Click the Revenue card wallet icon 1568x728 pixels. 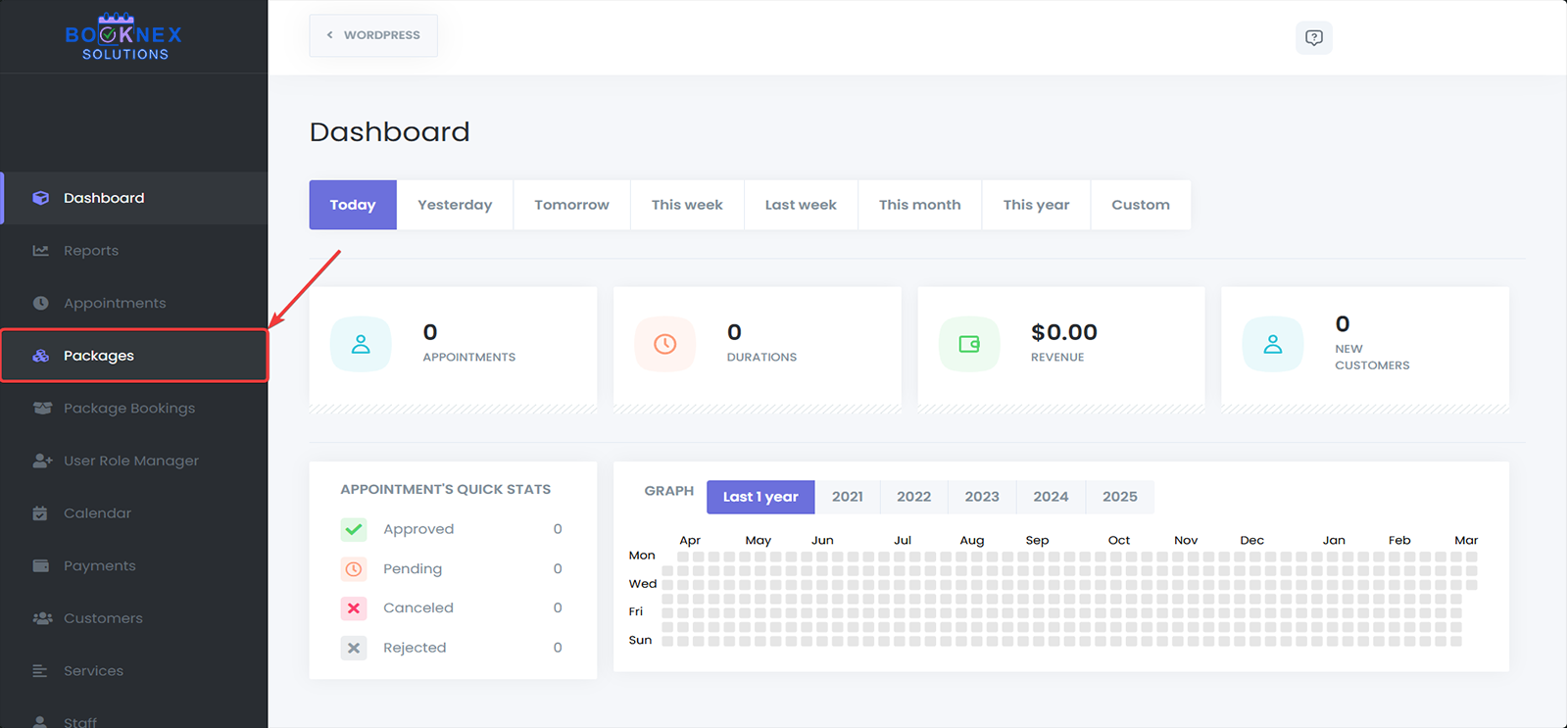click(x=968, y=344)
